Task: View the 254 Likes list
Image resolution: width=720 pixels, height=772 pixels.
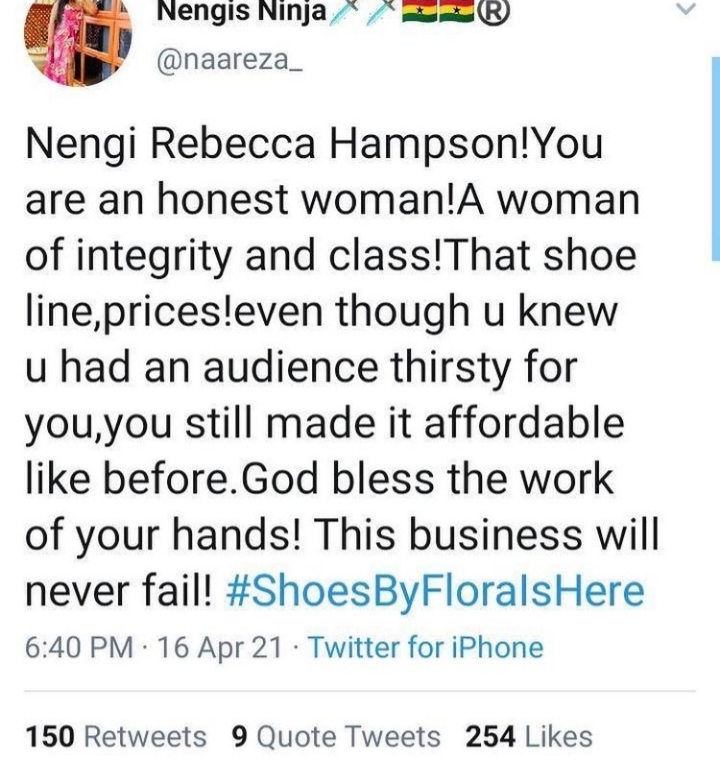Action: click(x=529, y=737)
